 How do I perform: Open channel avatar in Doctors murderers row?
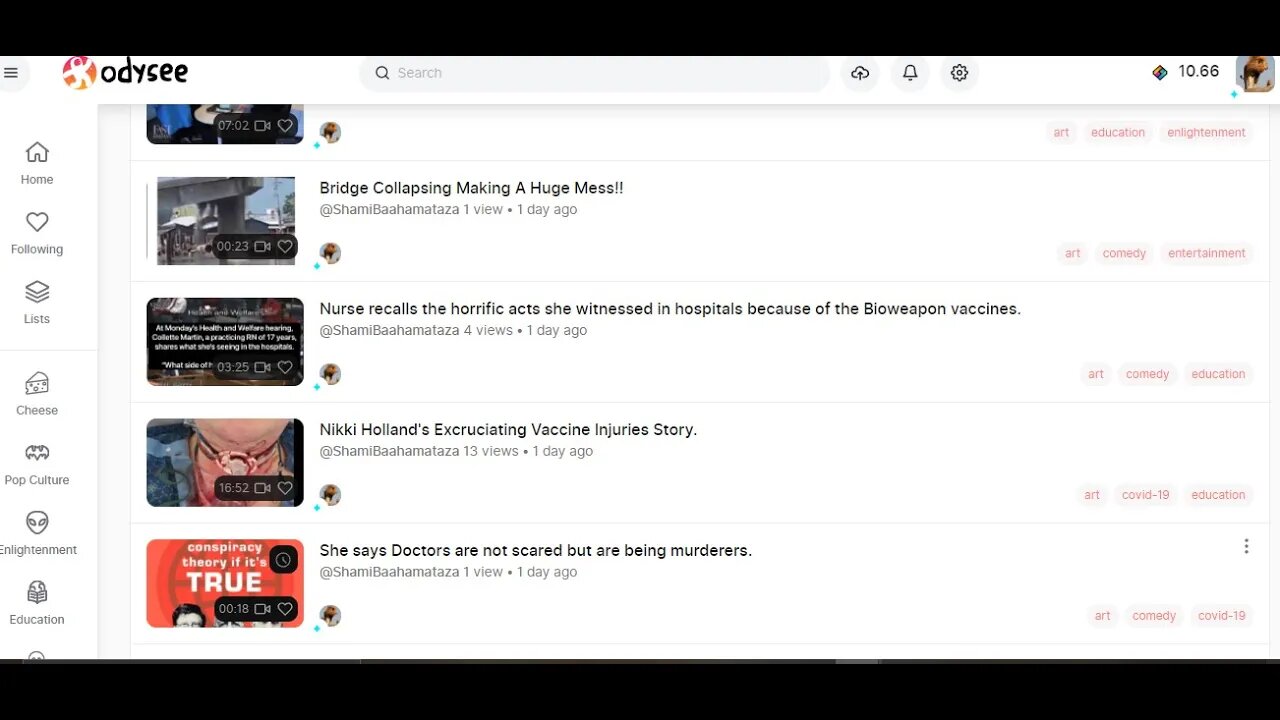330,616
